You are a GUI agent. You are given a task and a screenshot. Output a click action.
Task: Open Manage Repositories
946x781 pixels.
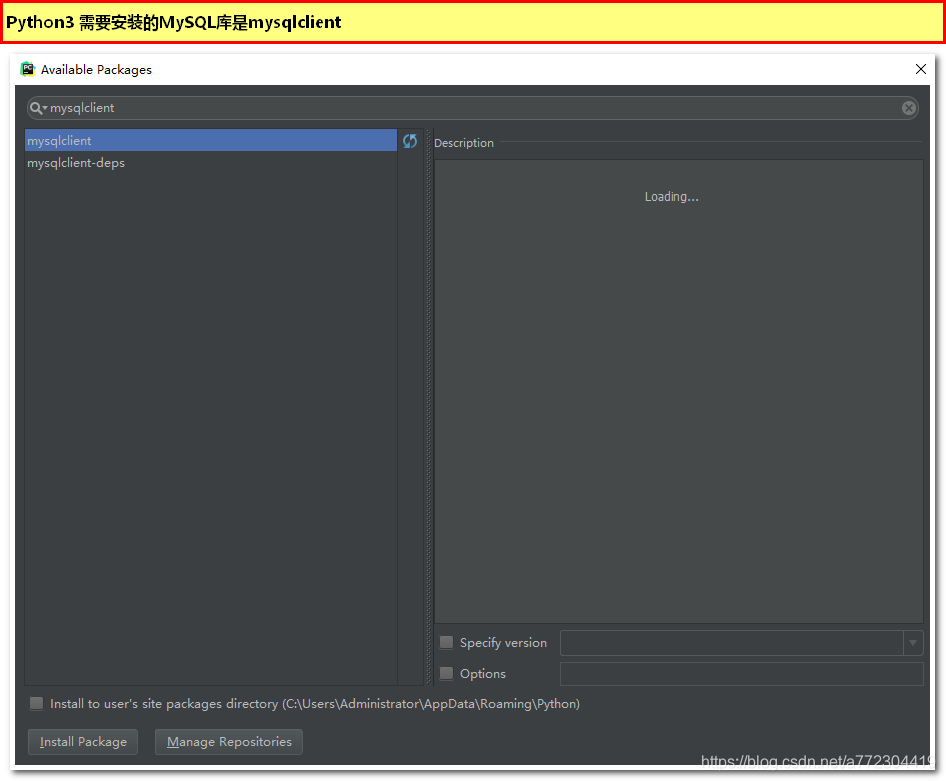(x=228, y=742)
